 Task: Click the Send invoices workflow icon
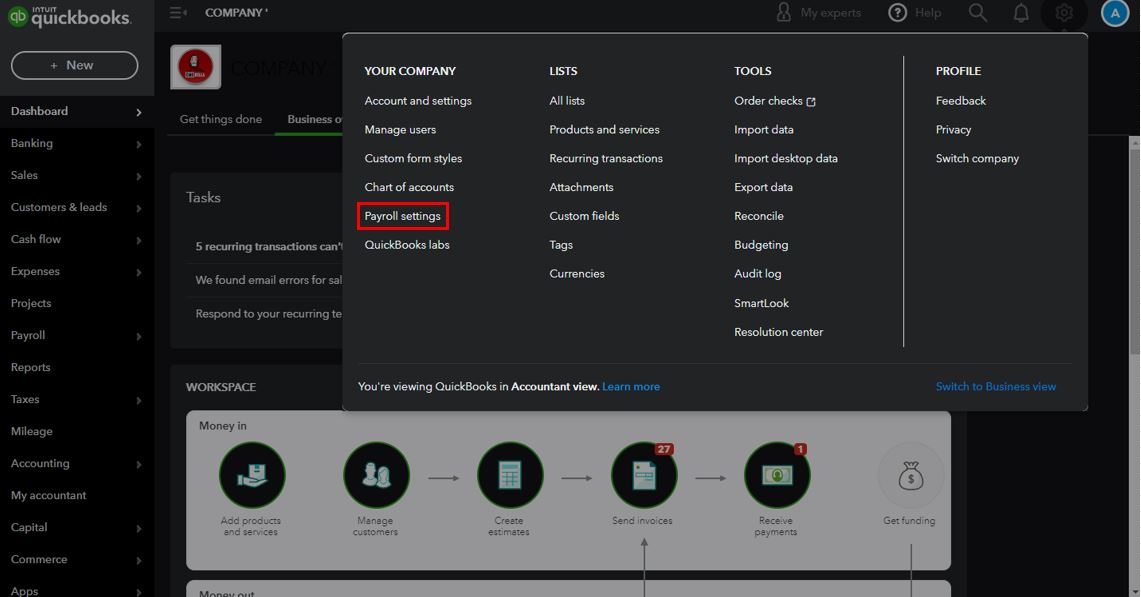coord(643,476)
